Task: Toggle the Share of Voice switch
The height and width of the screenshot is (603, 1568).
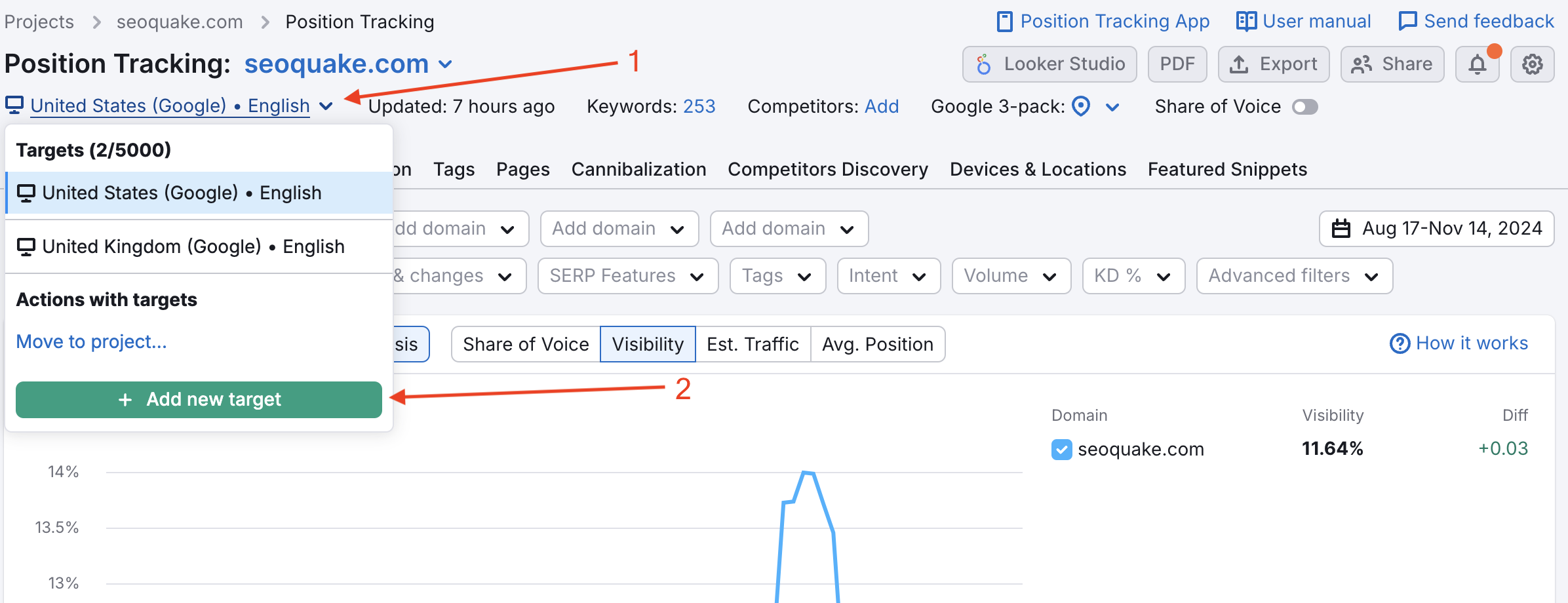Action: pyautogui.click(x=1304, y=107)
